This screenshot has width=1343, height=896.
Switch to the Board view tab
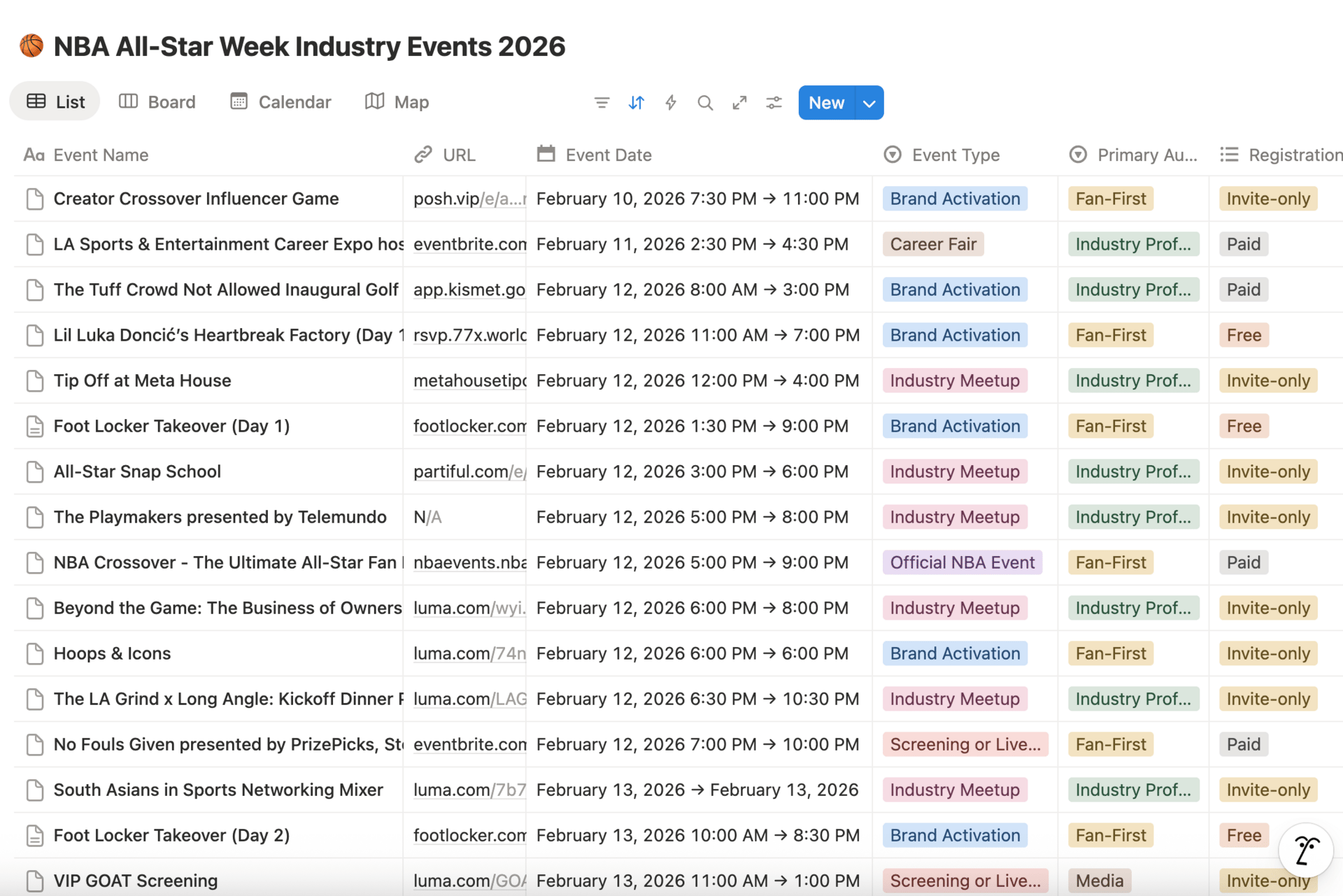tap(157, 102)
